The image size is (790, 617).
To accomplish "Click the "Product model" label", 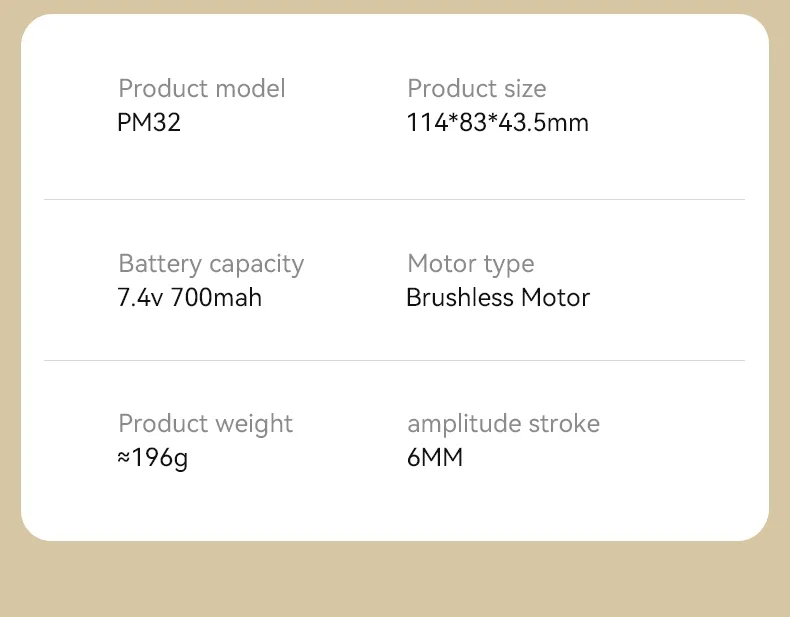I will coord(201,89).
